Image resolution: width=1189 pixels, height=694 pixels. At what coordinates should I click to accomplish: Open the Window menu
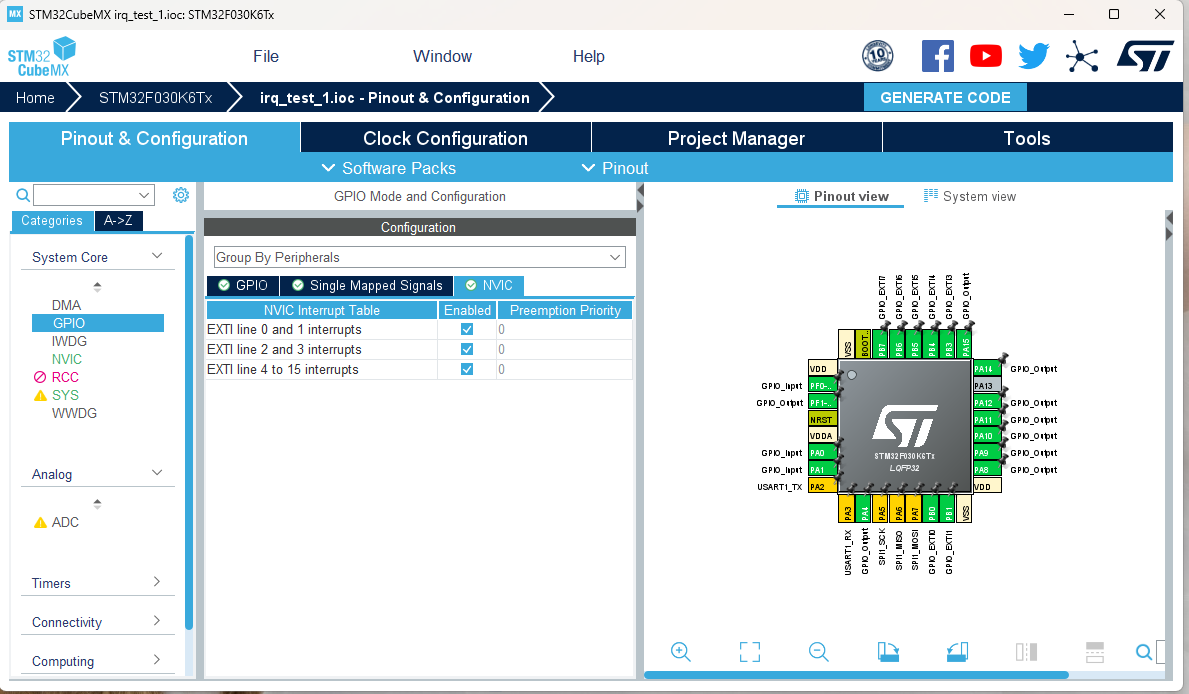coord(442,56)
